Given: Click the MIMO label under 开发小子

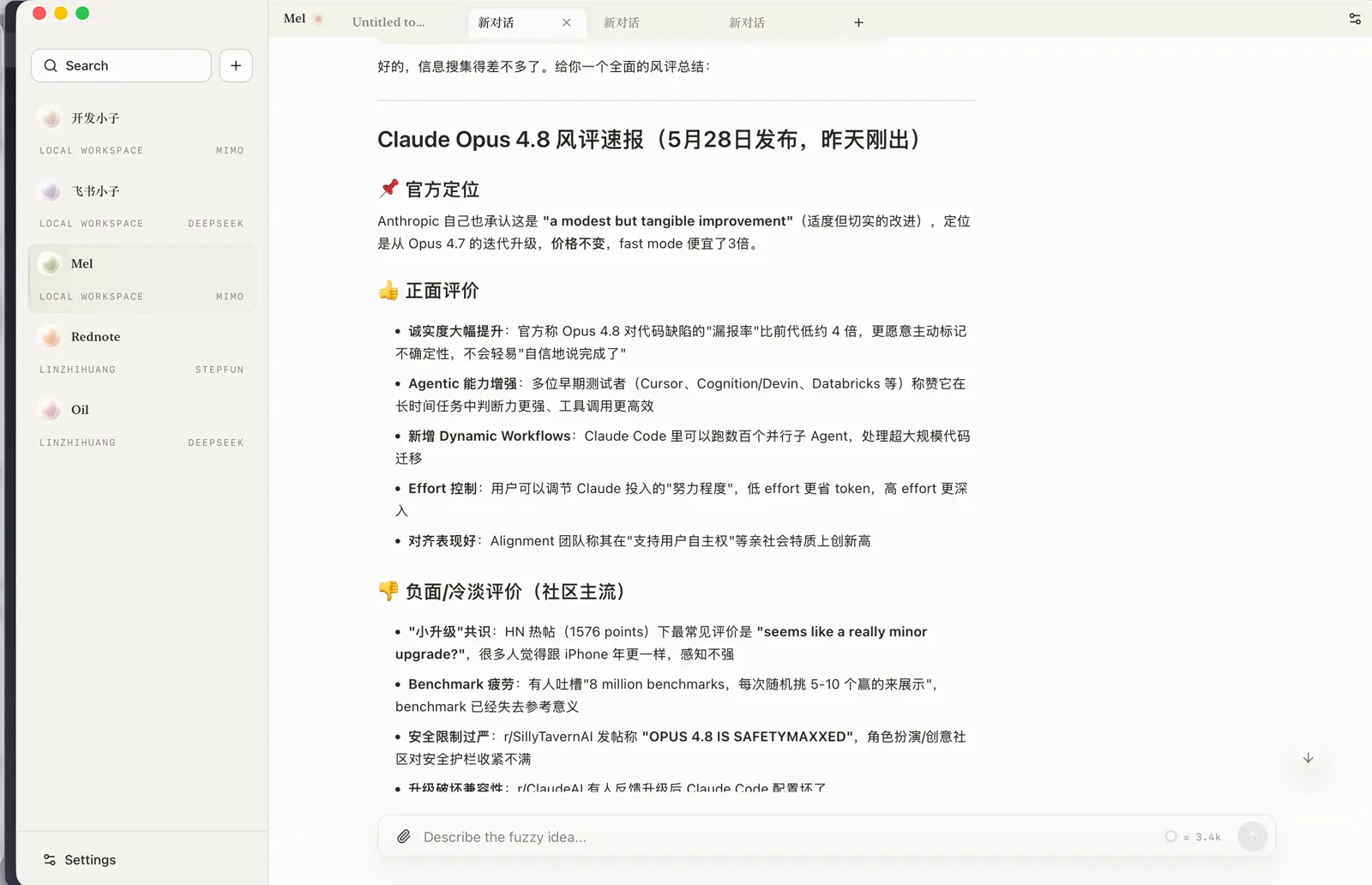Looking at the screenshot, I should 230,150.
